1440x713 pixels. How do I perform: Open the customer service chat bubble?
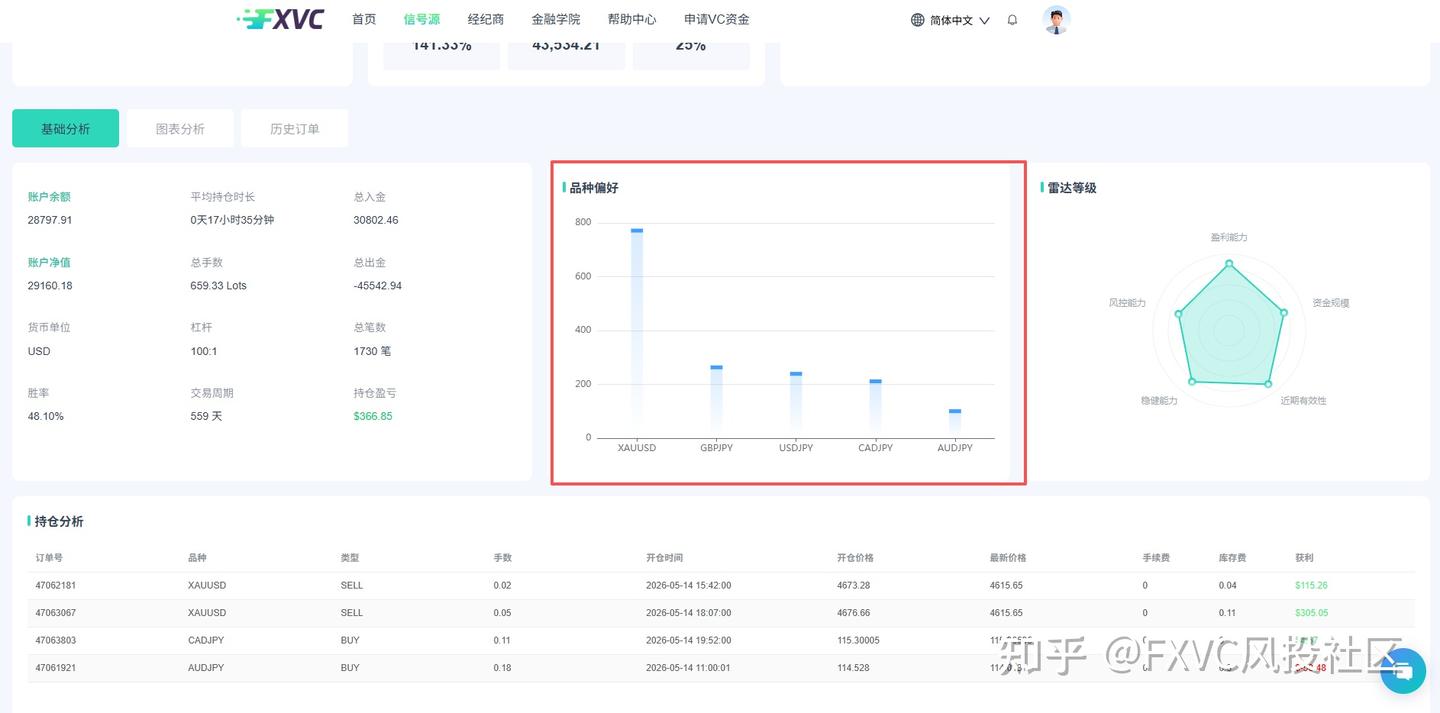(1403, 671)
